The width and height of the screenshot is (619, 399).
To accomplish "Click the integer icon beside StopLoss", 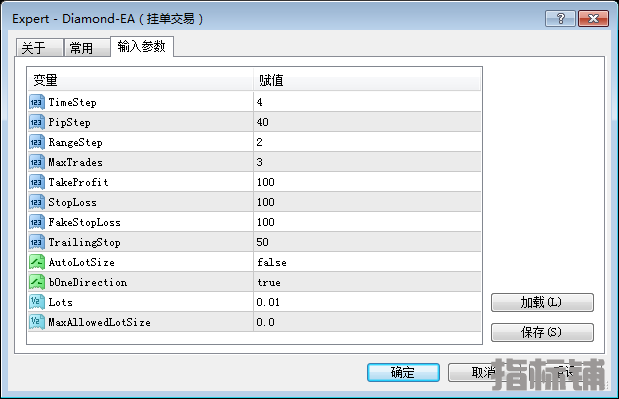I will pos(37,202).
